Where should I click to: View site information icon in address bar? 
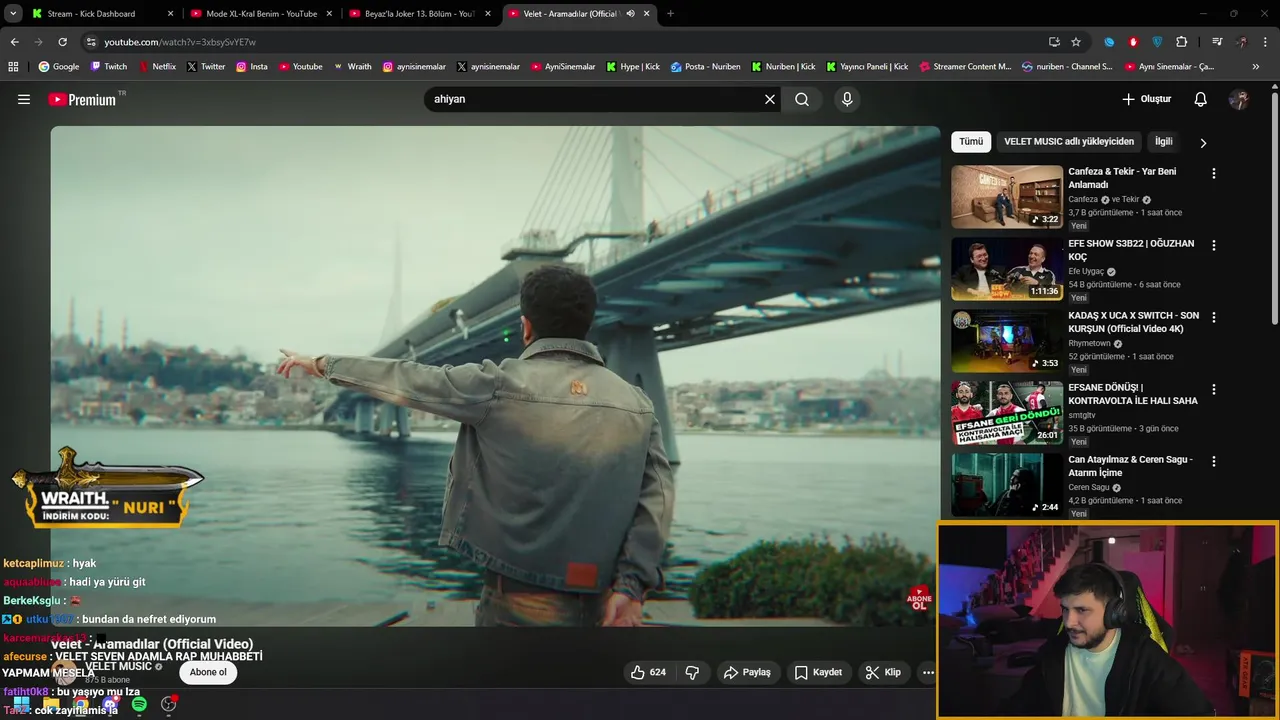[x=91, y=42]
